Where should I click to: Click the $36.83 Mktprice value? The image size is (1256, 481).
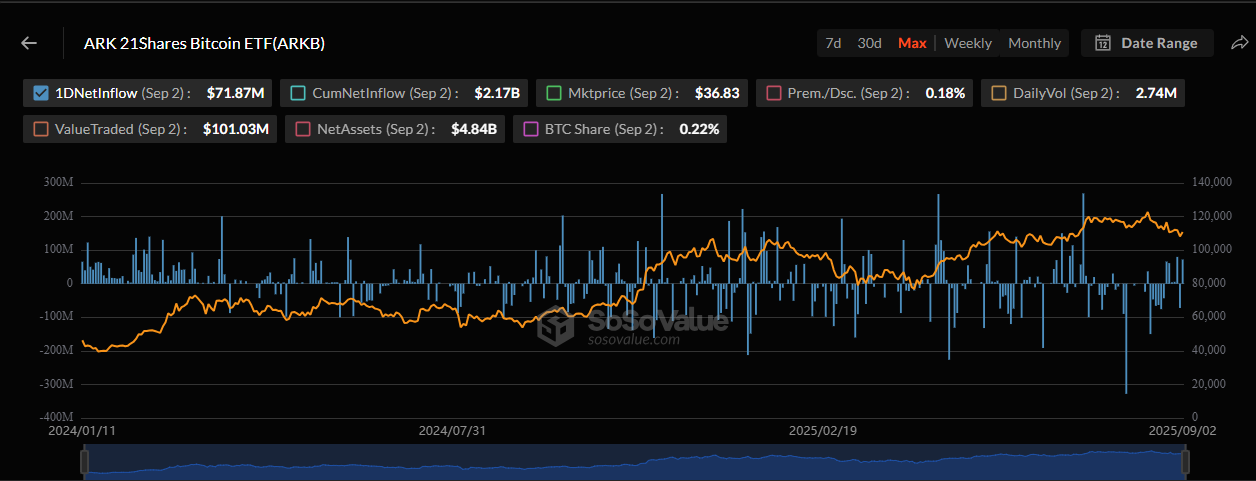717,93
